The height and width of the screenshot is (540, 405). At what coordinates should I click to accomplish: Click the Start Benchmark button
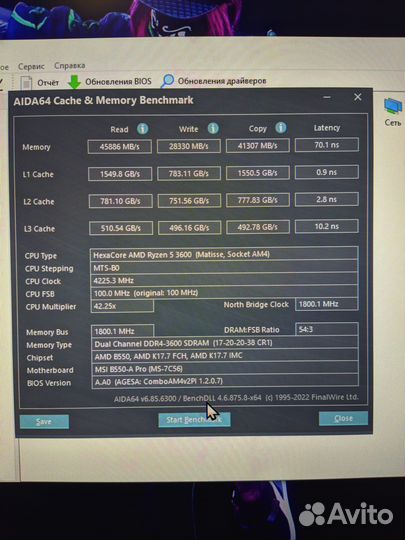[194, 420]
